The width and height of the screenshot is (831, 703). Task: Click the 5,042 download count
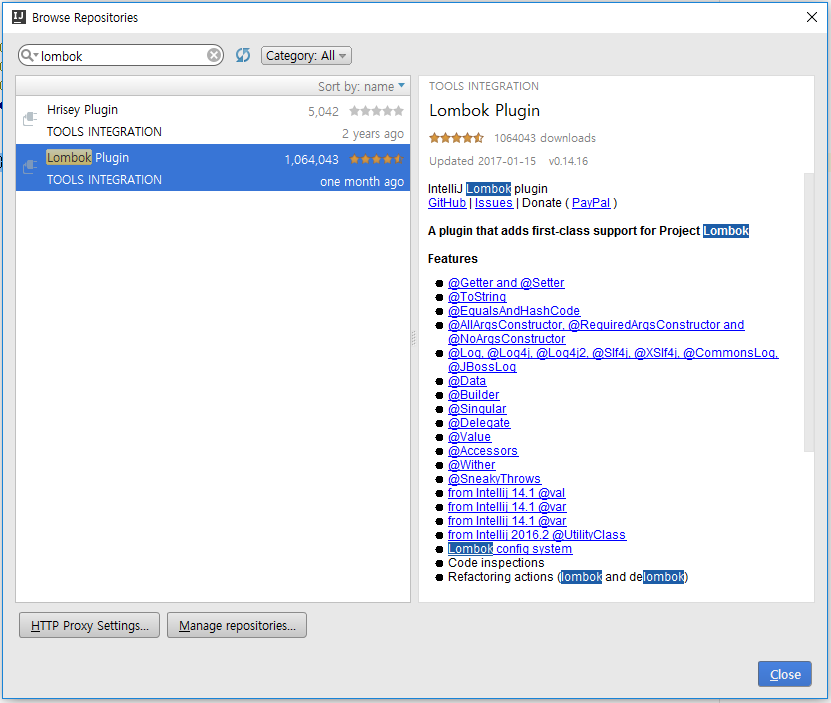tap(323, 112)
